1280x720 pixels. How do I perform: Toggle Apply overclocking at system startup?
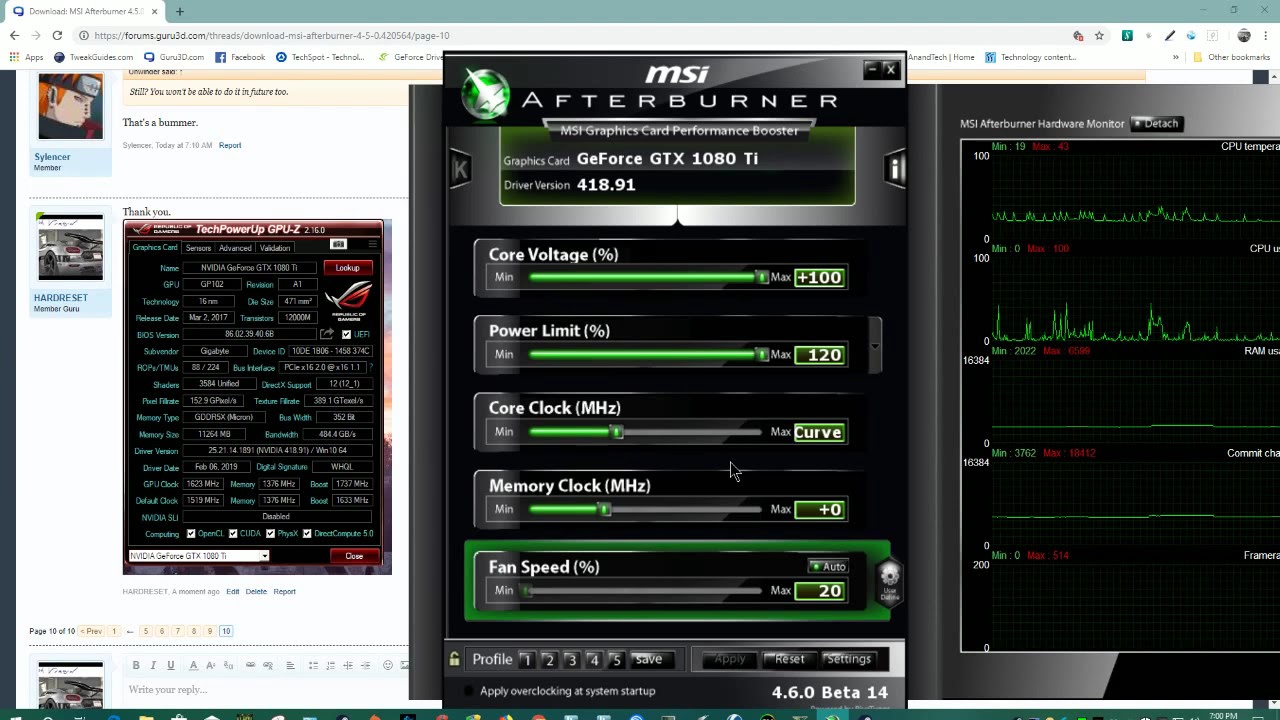click(x=471, y=691)
